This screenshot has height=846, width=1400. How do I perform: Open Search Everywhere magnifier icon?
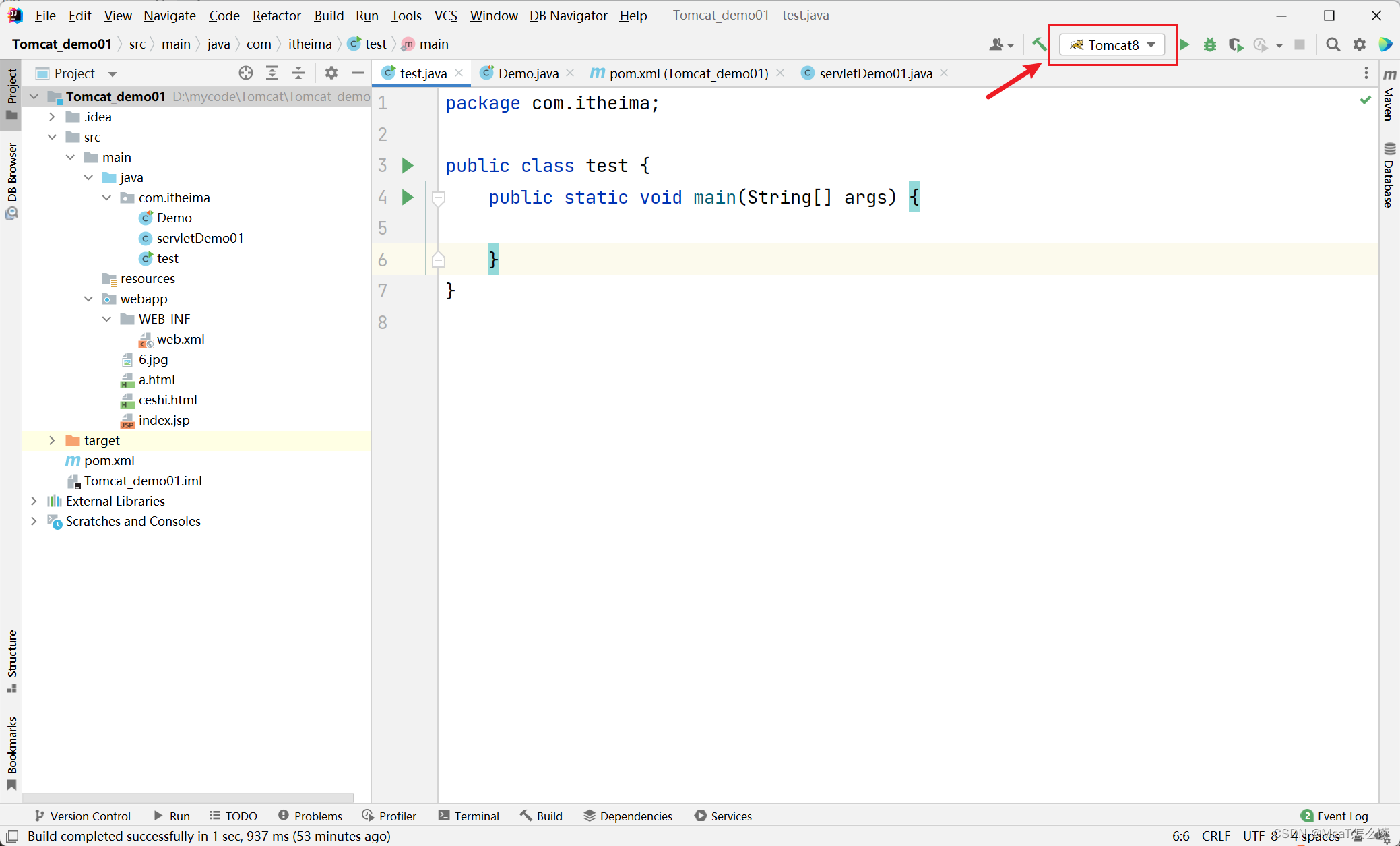point(1333,44)
